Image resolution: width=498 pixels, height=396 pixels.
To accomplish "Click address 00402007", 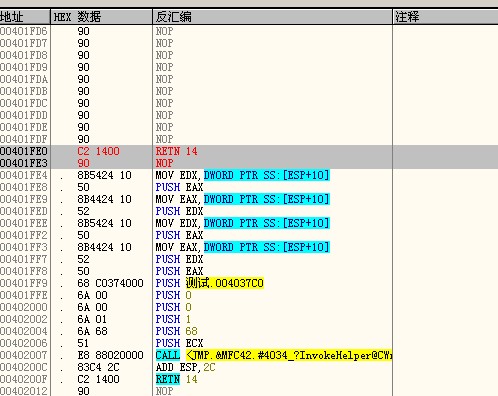I will (24, 355).
